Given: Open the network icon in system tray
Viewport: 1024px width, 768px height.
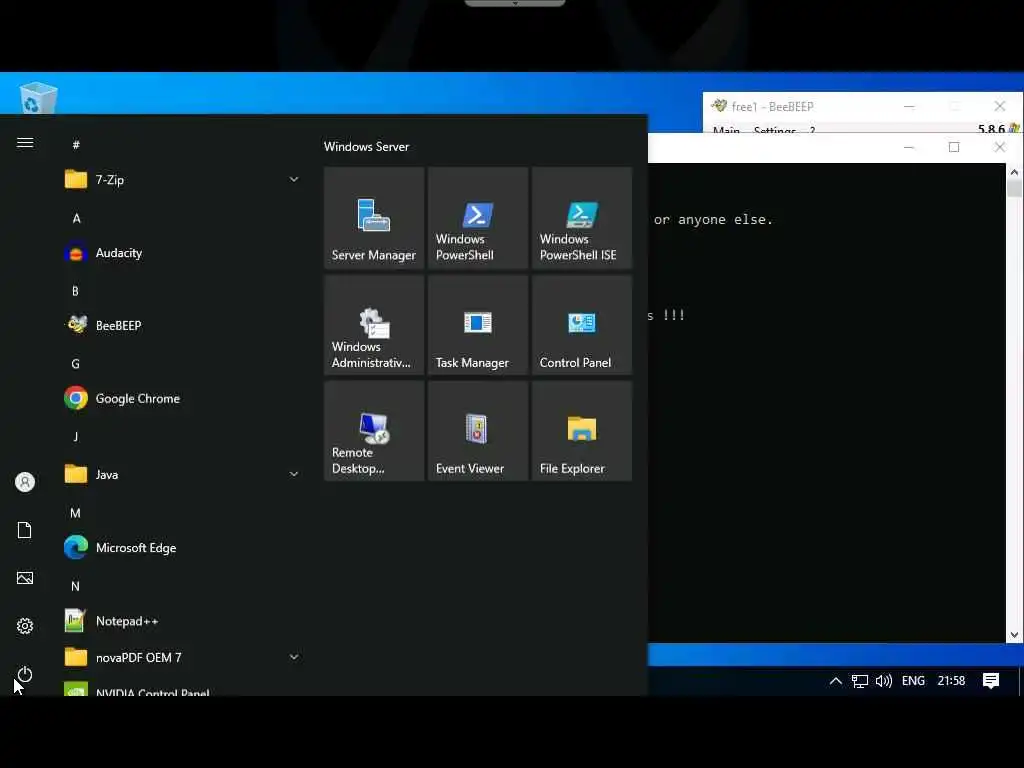Looking at the screenshot, I should click(859, 680).
